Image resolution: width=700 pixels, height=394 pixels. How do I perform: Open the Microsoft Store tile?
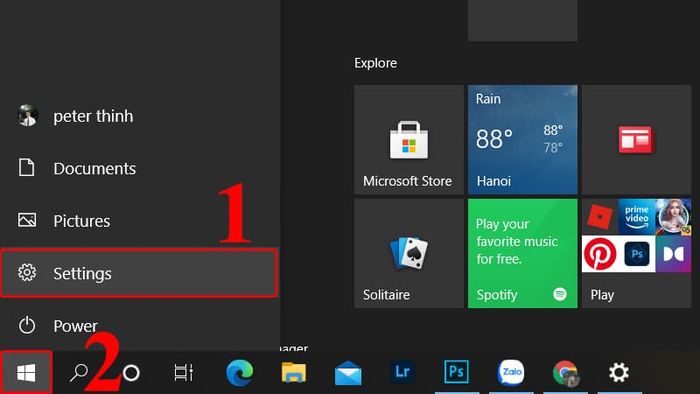[x=409, y=140]
